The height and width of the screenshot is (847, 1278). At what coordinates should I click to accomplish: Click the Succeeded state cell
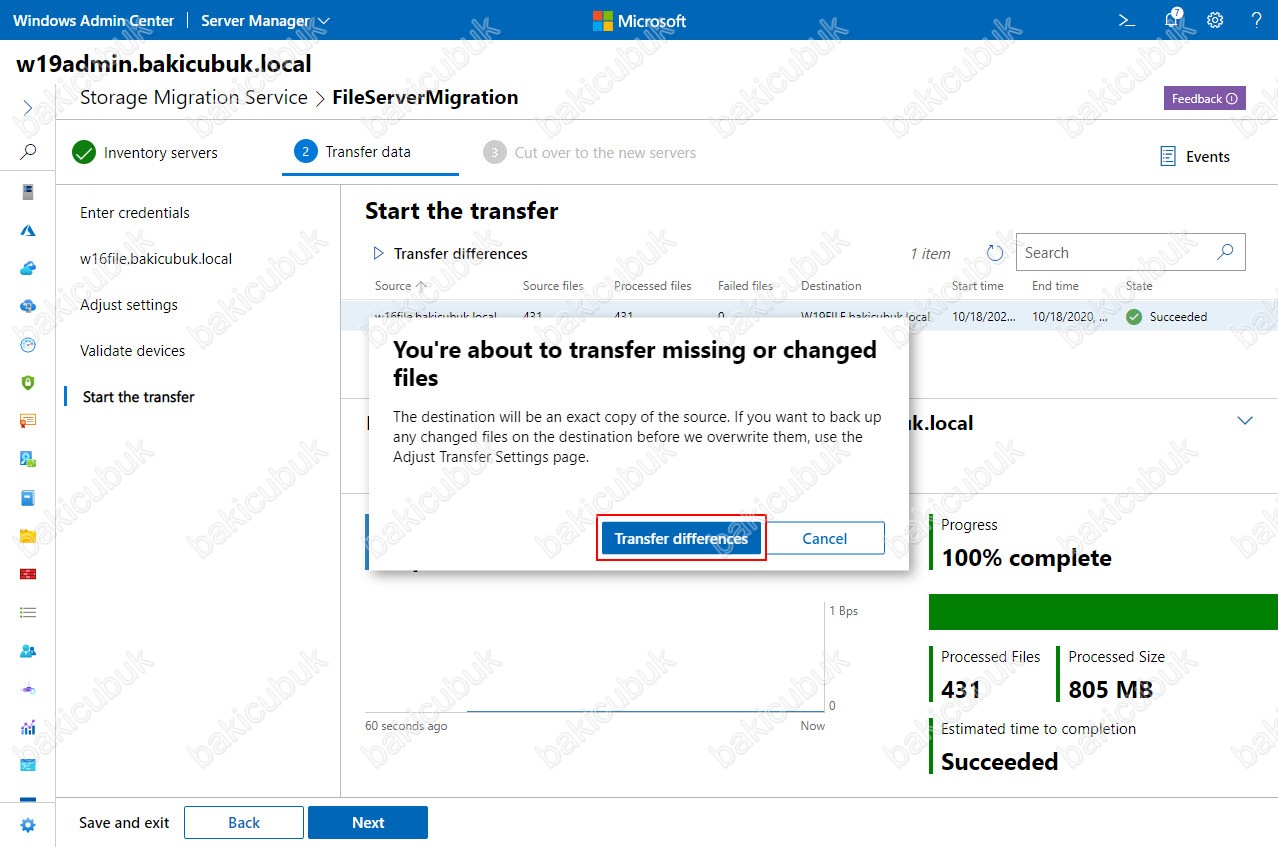point(1167,317)
